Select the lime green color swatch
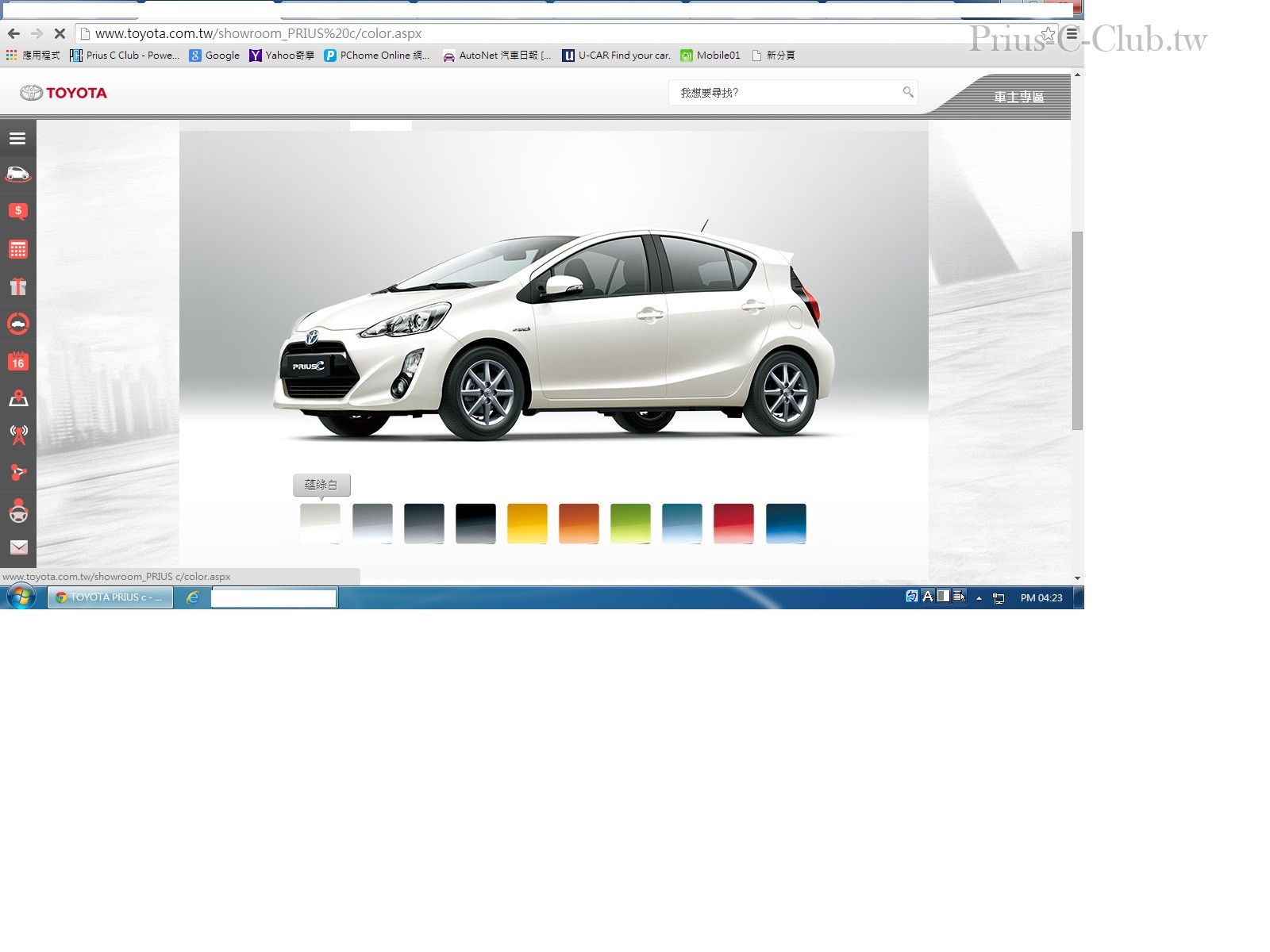 (x=630, y=524)
